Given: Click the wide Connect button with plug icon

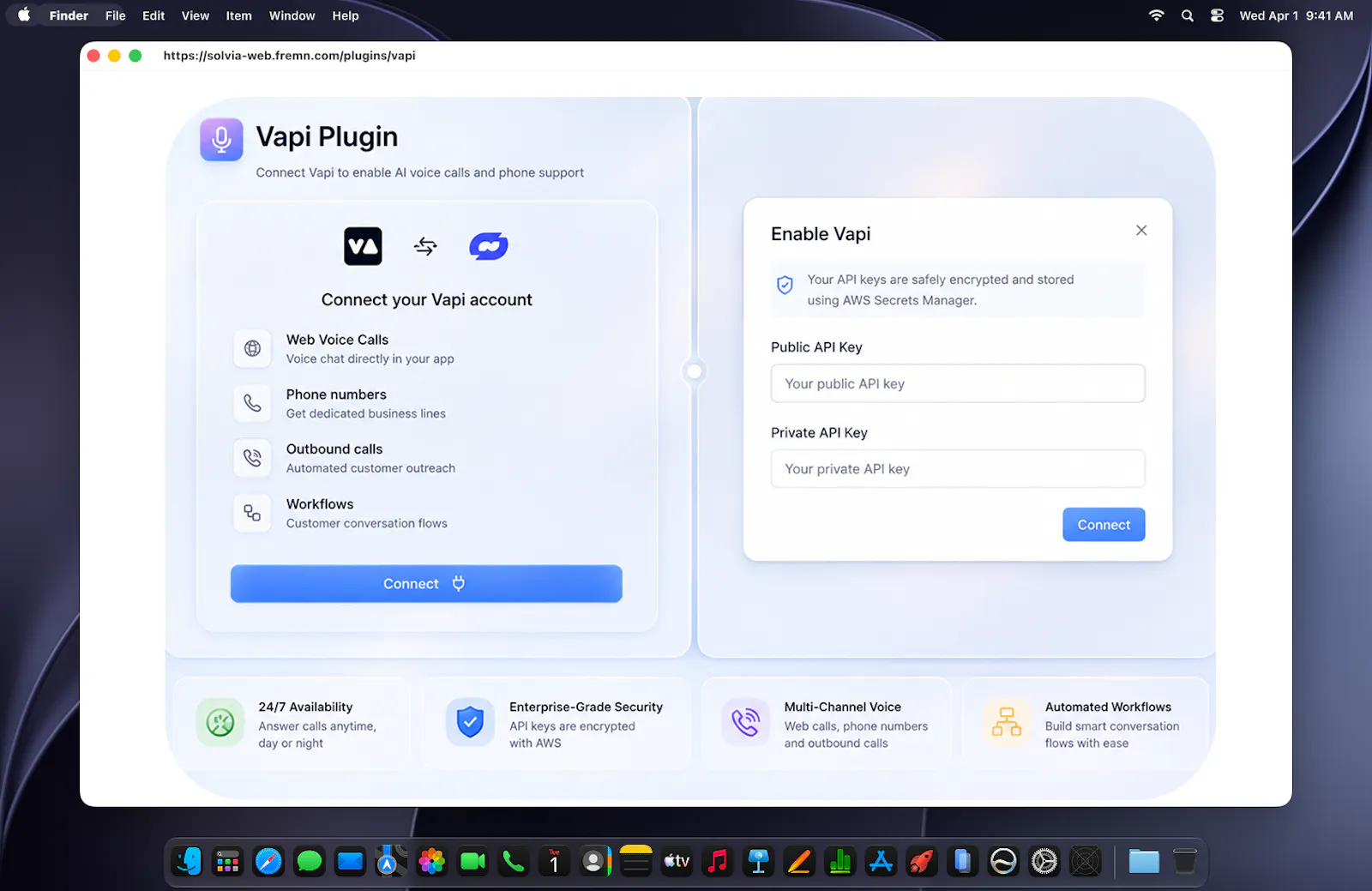Looking at the screenshot, I should 426,584.
